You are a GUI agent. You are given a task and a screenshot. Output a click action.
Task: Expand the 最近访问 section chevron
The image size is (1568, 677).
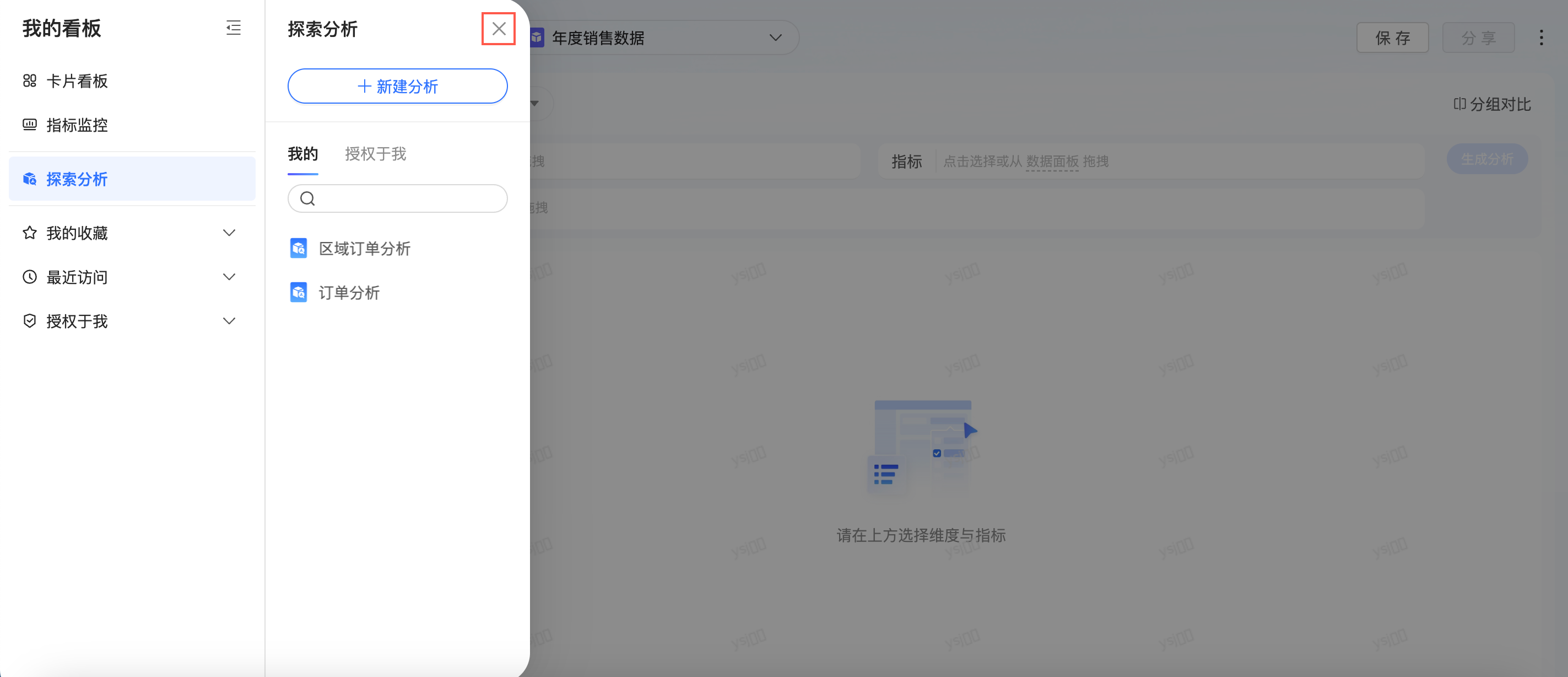(x=229, y=277)
